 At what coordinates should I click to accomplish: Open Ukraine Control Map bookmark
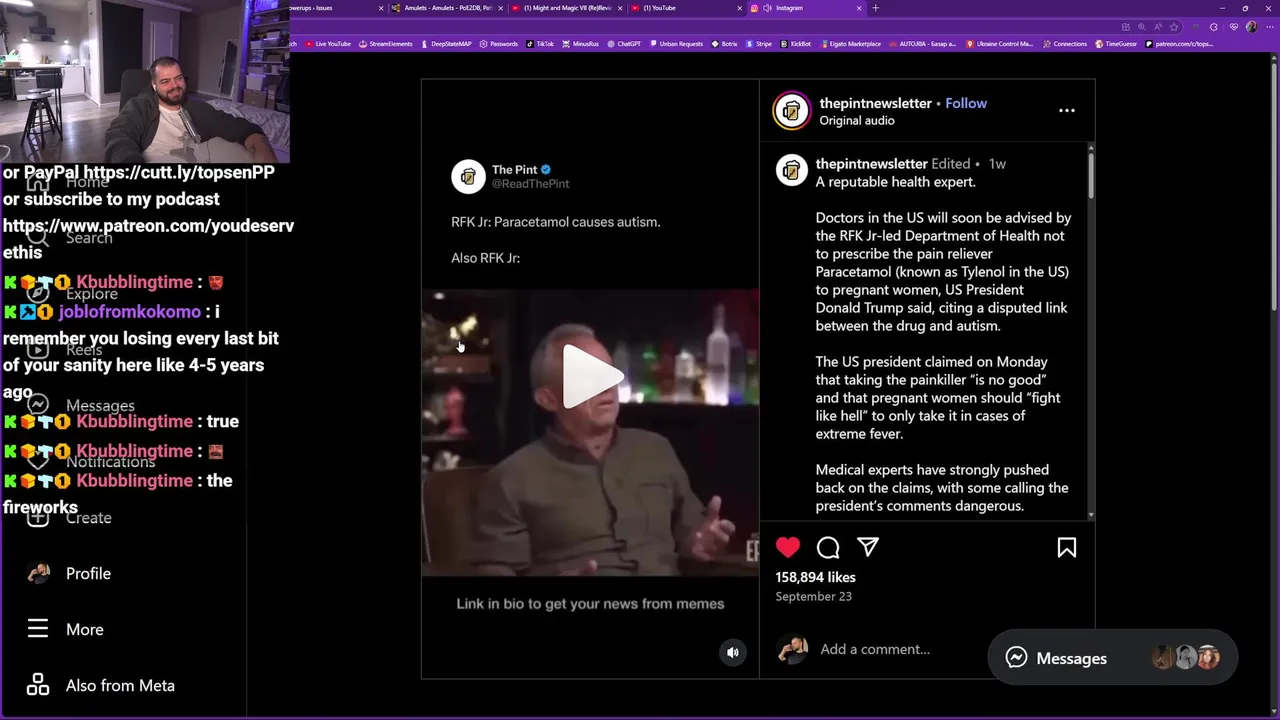coord(999,44)
